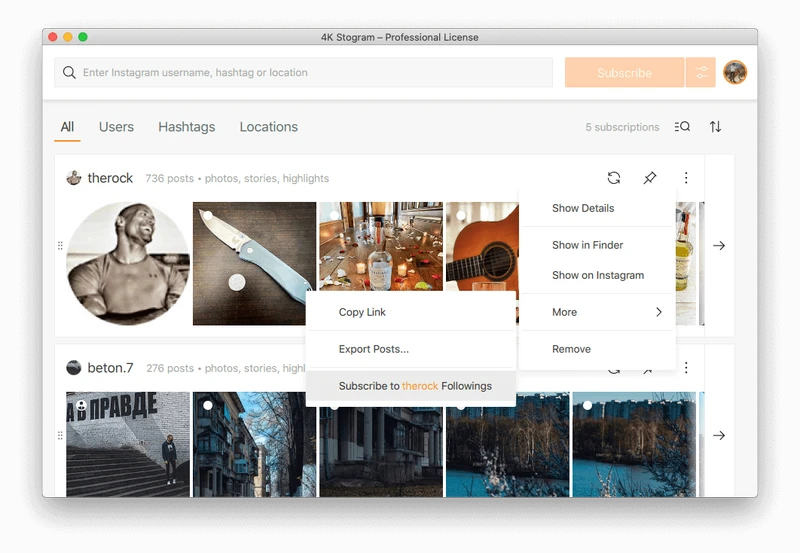Screen dimensions: 800x553
Task: Tick selection circle on graffiti stairs photo
Action: tap(81, 405)
